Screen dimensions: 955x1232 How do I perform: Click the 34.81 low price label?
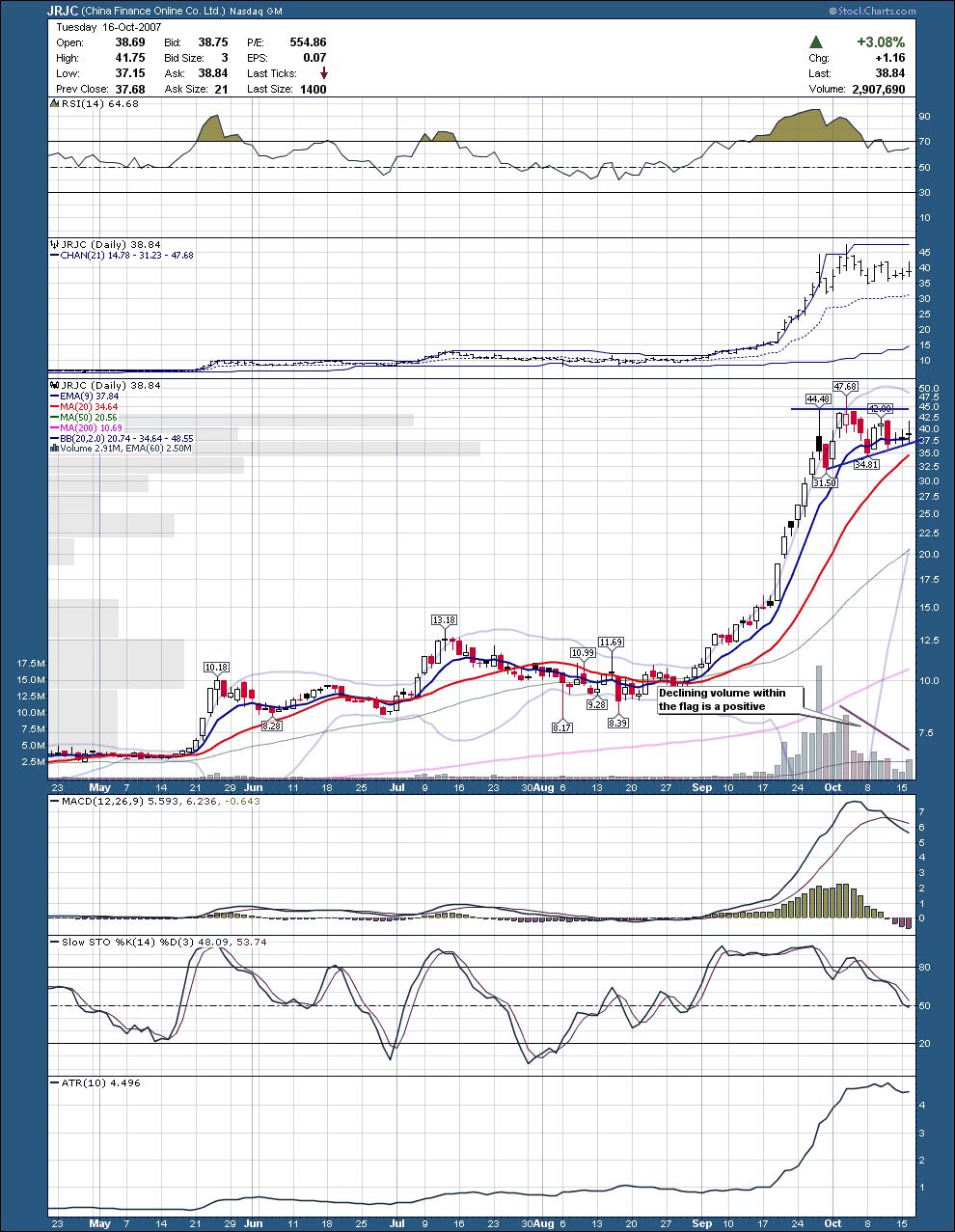[x=866, y=464]
